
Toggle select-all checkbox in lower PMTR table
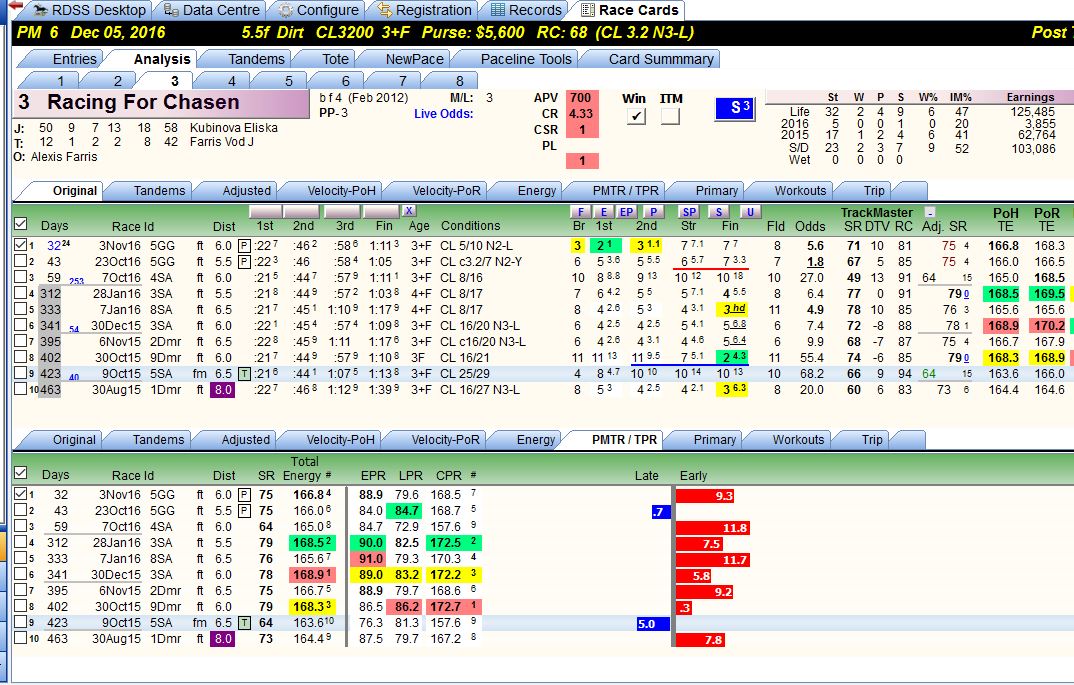[x=21, y=473]
